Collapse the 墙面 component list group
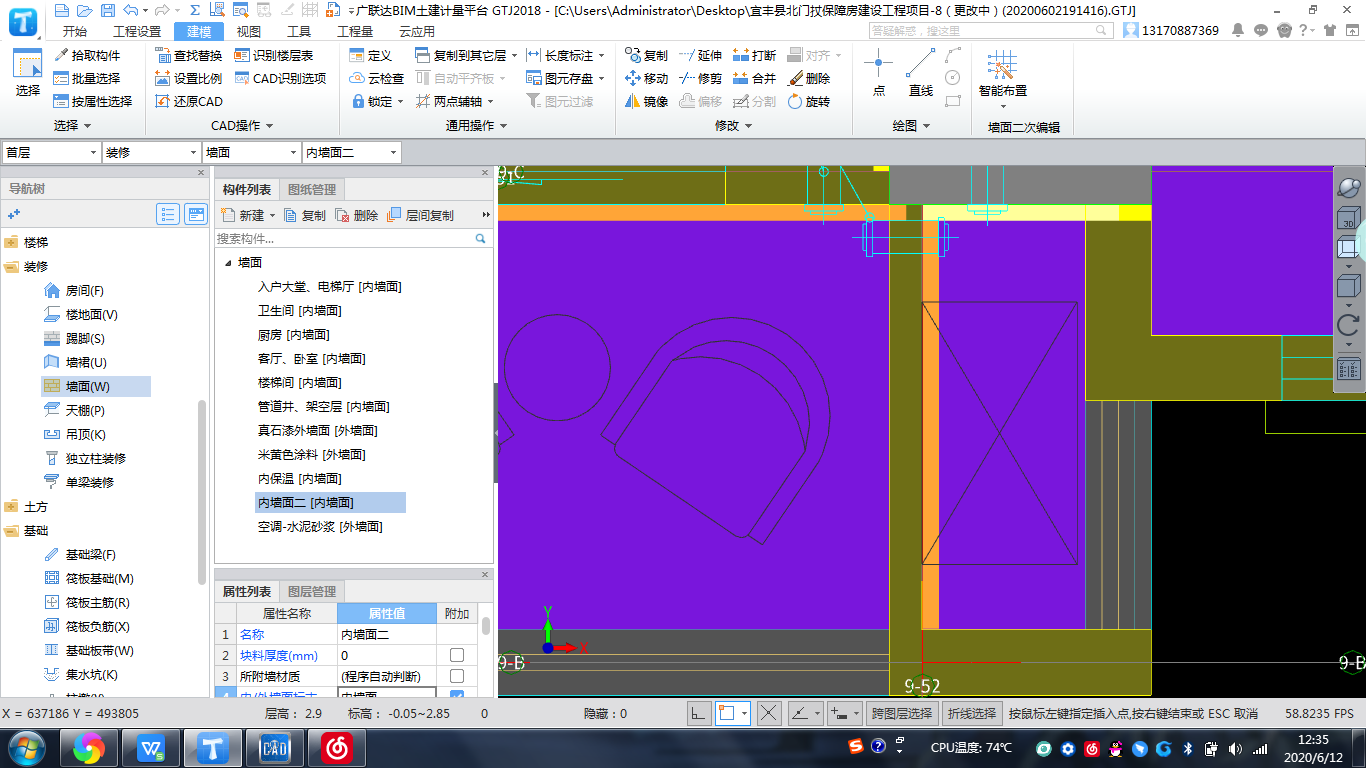 pyautogui.click(x=228, y=262)
